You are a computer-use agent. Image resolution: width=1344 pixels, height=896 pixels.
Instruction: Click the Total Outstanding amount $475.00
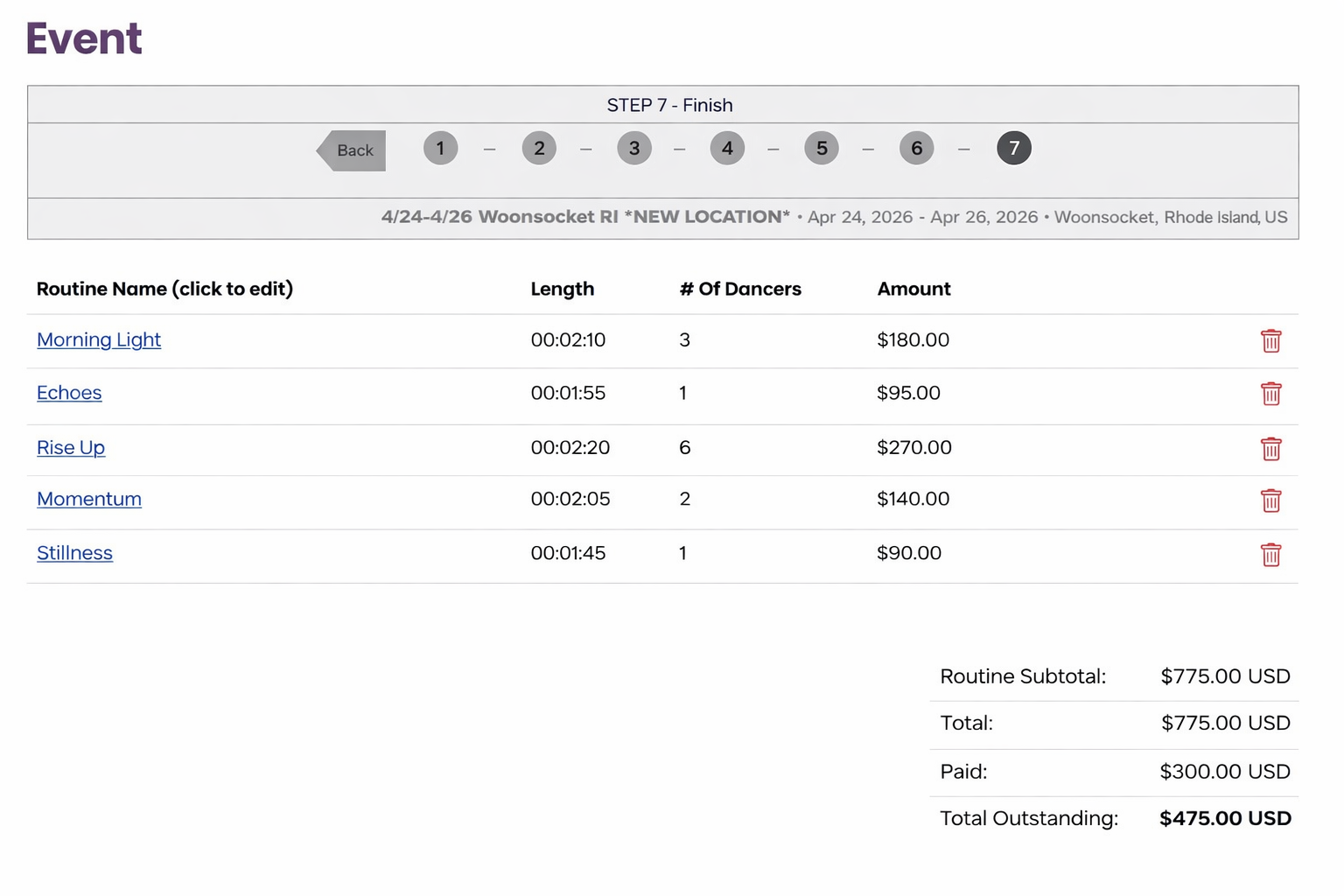click(1224, 818)
